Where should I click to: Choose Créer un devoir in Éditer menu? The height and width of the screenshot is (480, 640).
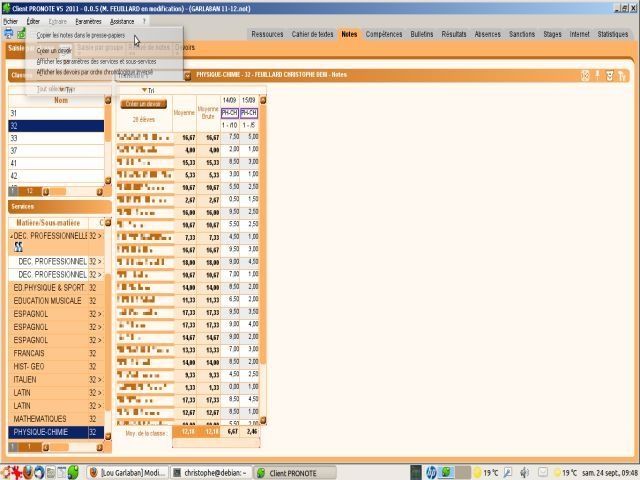click(54, 51)
